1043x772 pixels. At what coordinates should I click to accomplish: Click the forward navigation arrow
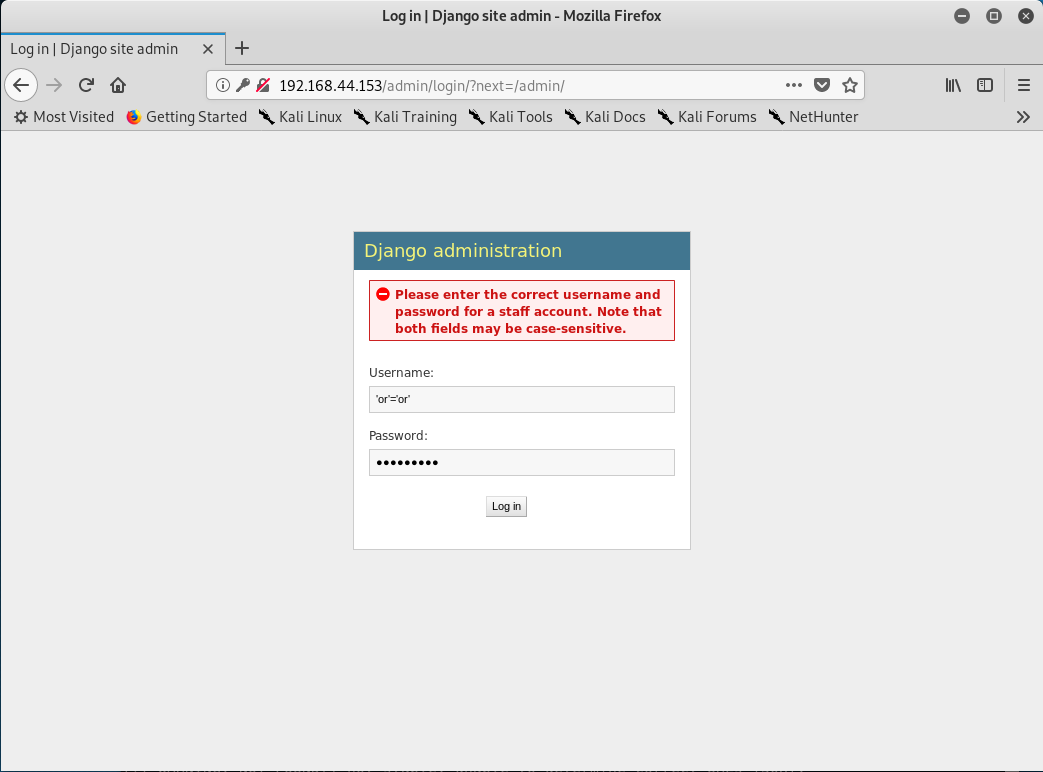point(54,85)
